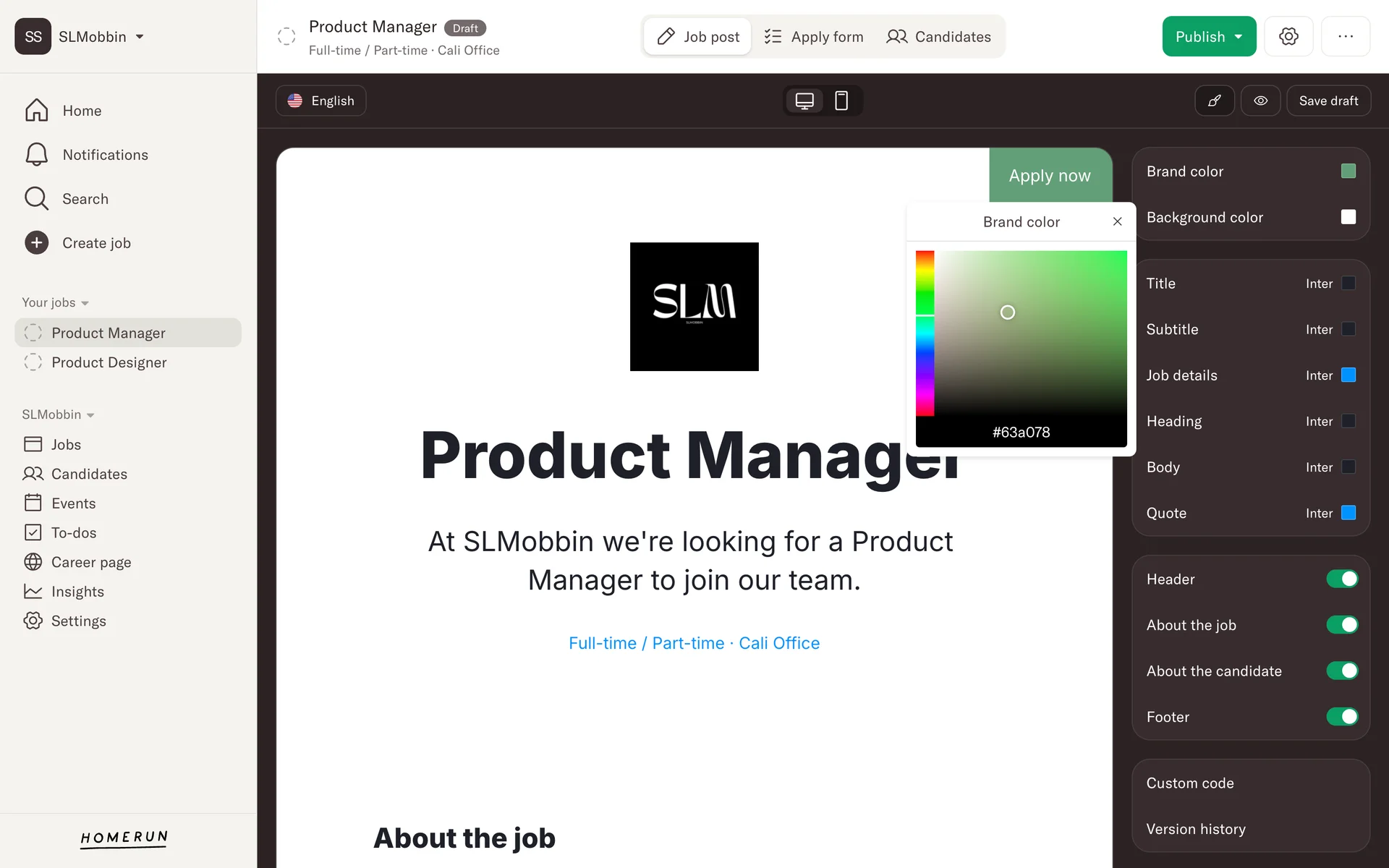1389x868 pixels.
Task: Switch to mobile preview icon
Action: click(841, 101)
